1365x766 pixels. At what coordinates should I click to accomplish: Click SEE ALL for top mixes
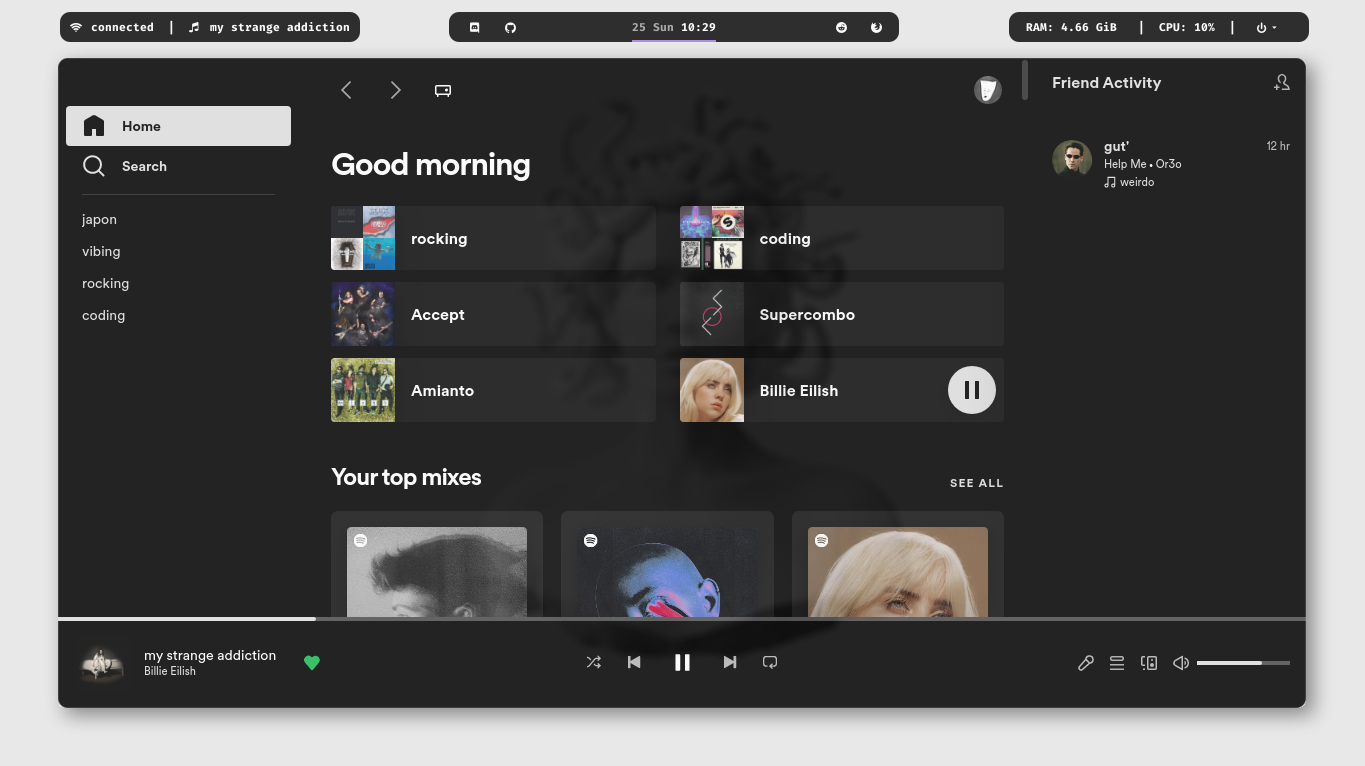pos(976,483)
